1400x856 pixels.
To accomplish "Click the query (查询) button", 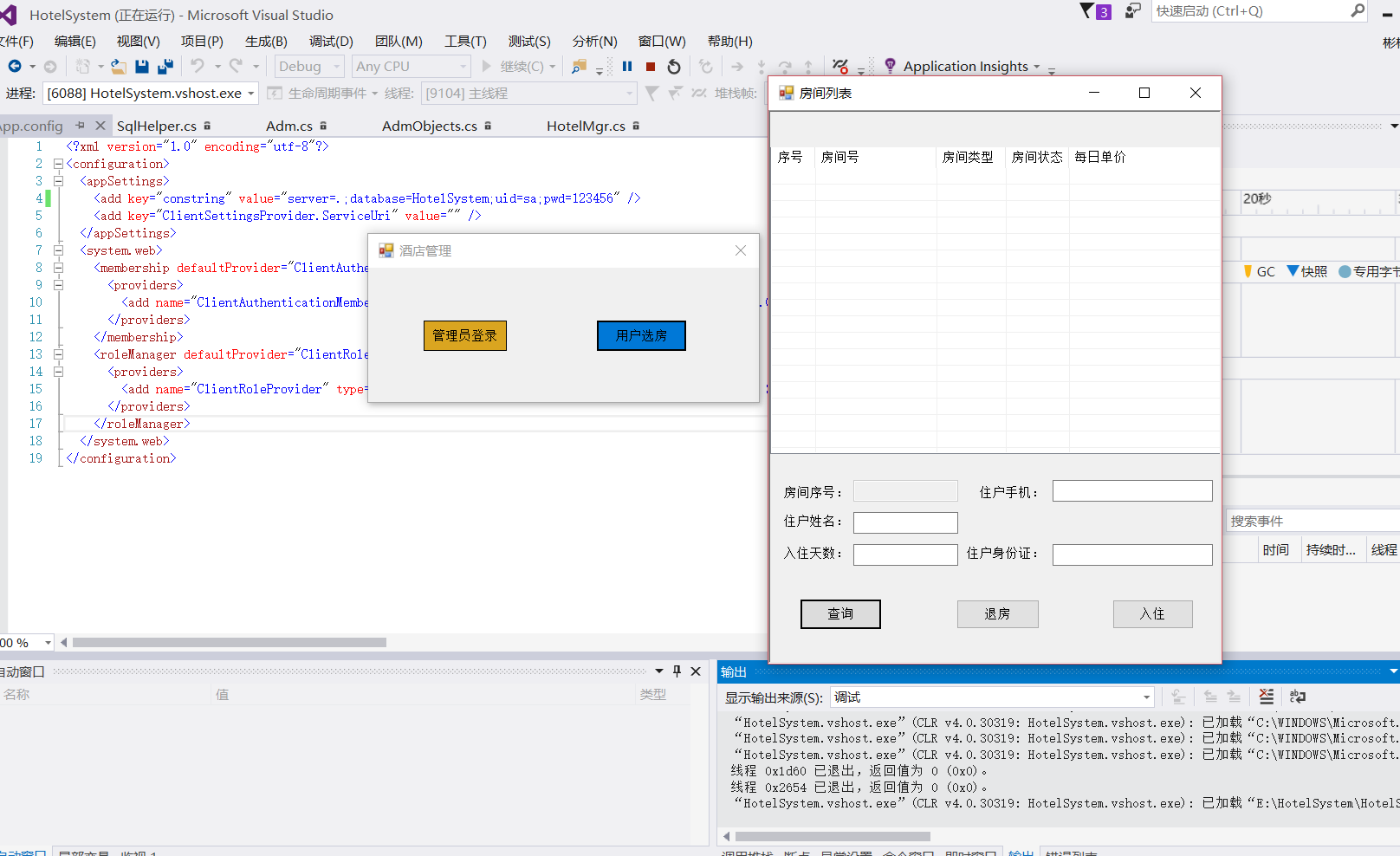I will [840, 614].
